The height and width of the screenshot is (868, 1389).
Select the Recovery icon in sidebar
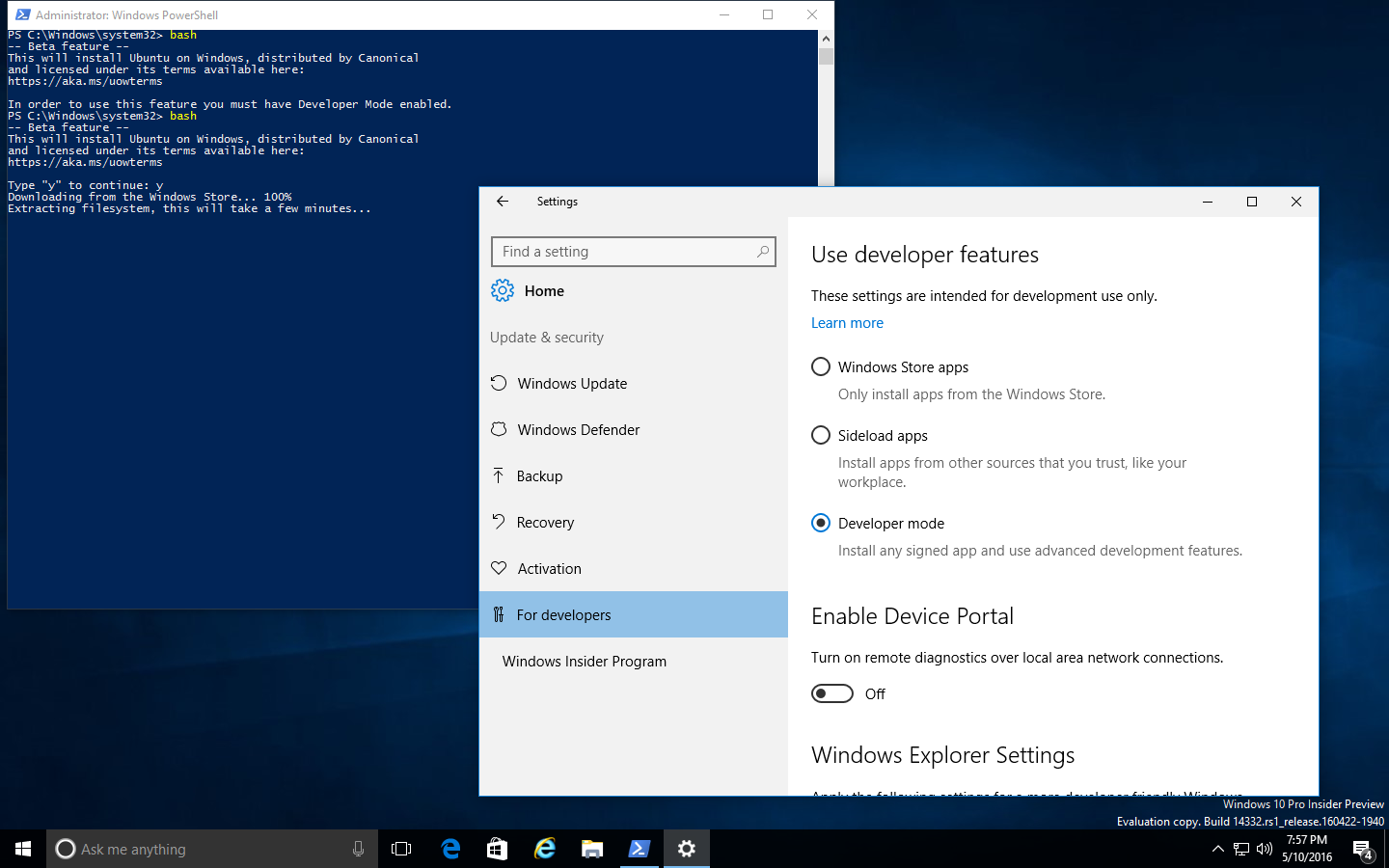(499, 522)
